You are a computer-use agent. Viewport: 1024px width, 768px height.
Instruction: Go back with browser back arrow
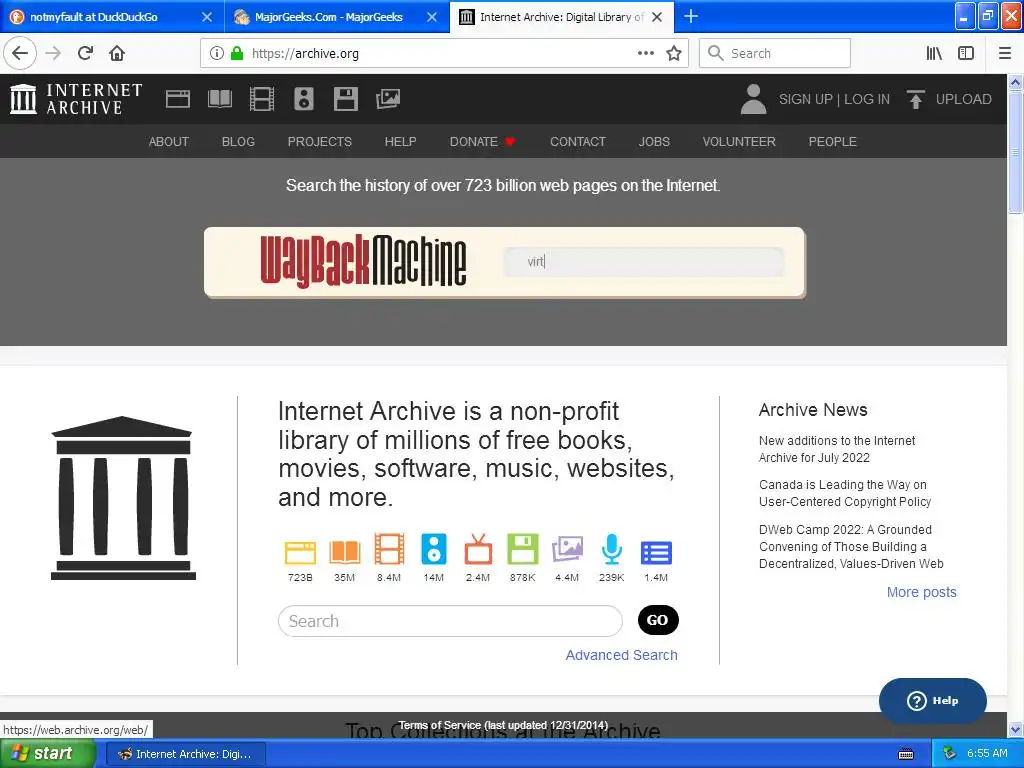pos(20,53)
